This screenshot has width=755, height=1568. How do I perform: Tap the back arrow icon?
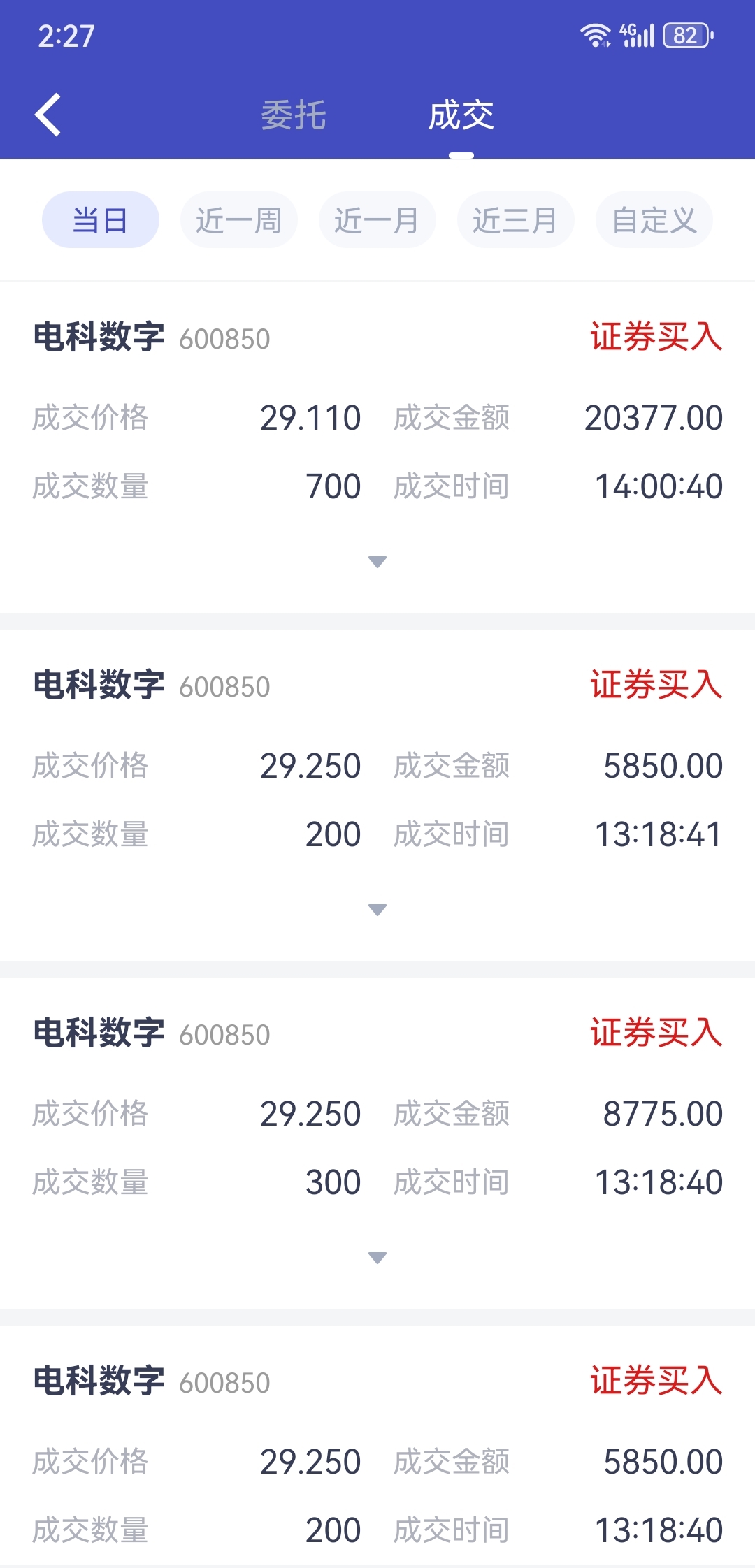pos(48,115)
